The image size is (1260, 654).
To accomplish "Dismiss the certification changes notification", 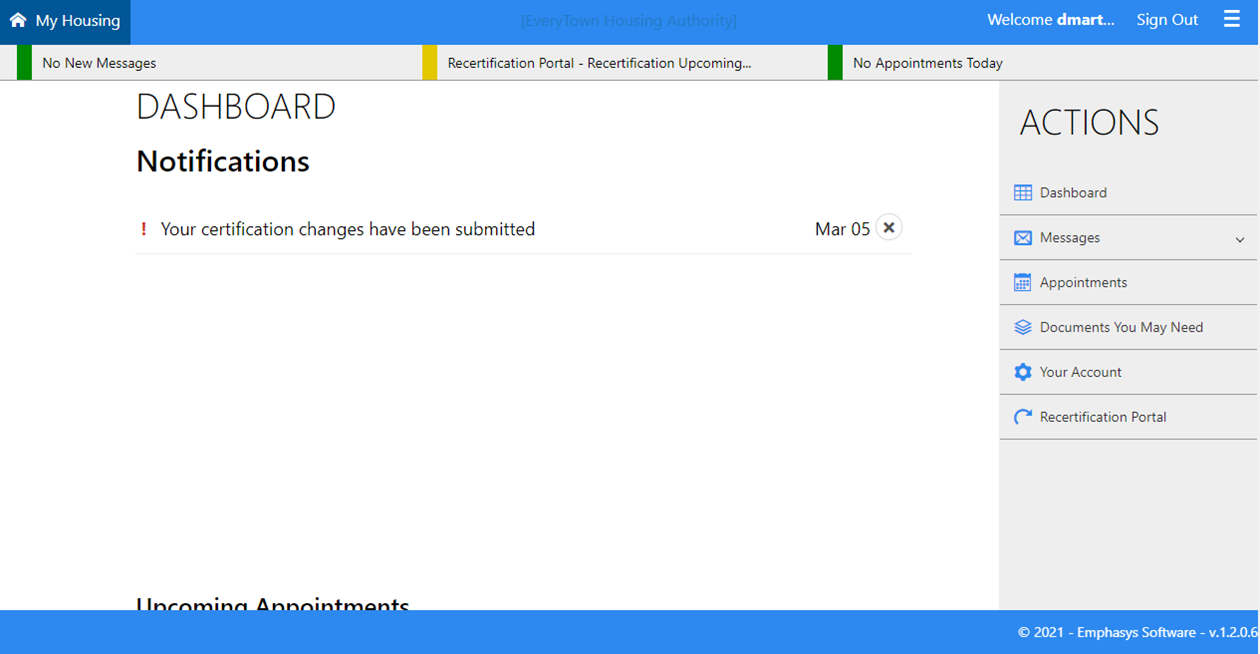I will 888,228.
